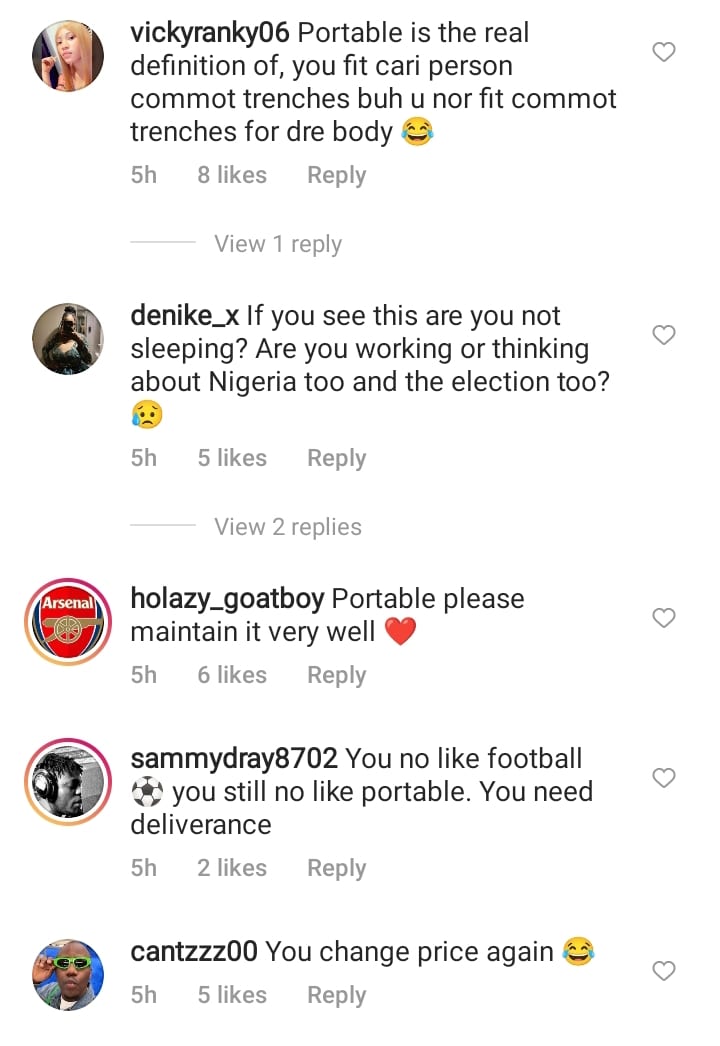Tap the heart on denike_x's comment
This screenshot has height=1046, width=720.
pos(664,335)
